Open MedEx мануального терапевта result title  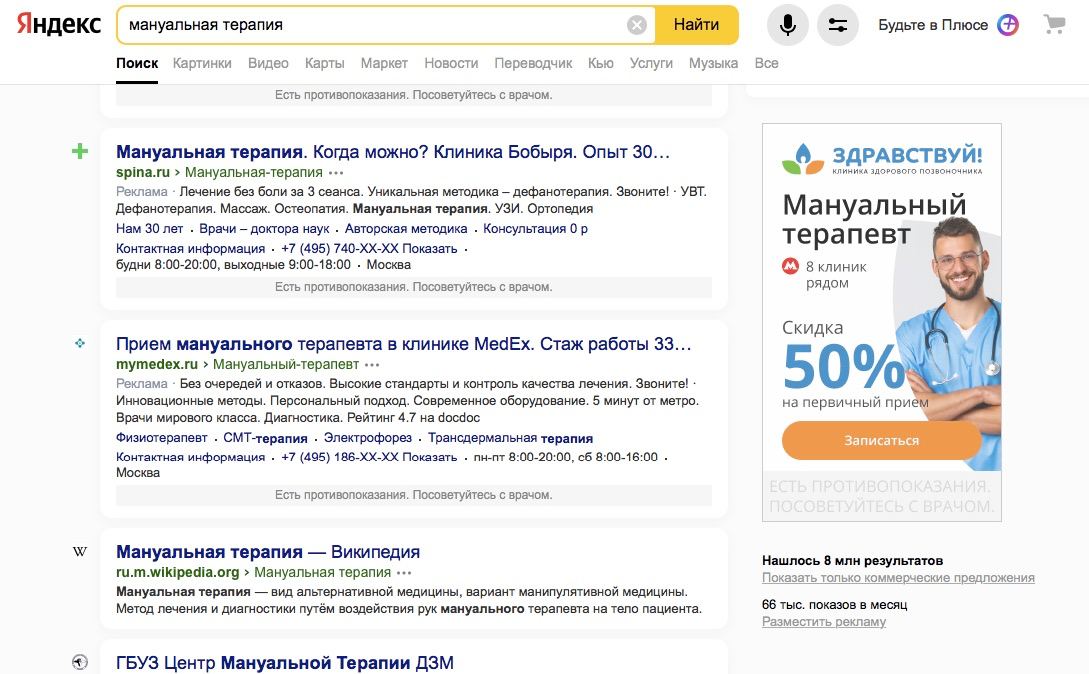click(x=404, y=343)
